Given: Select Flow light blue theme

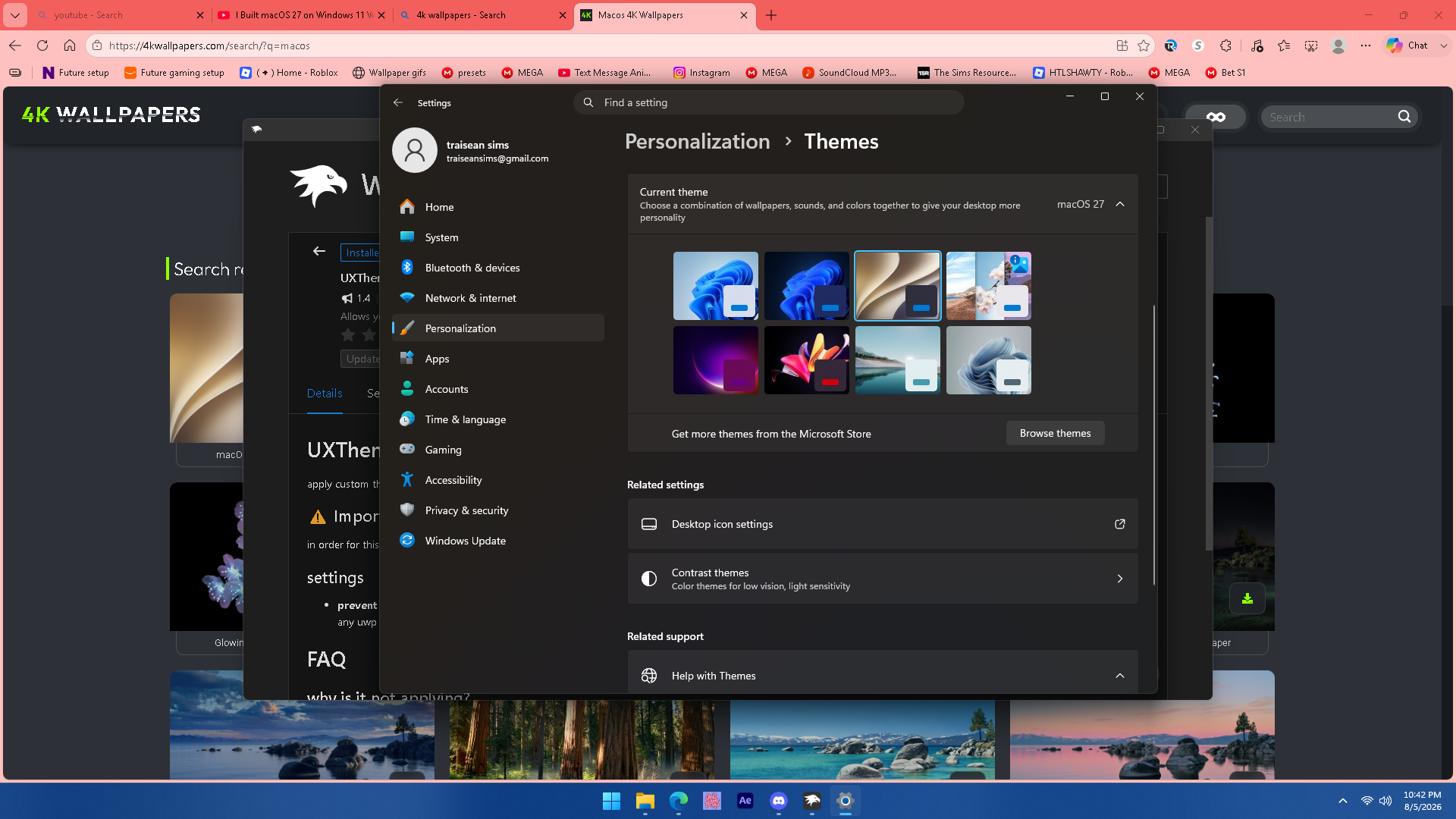Looking at the screenshot, I should coord(988,360).
